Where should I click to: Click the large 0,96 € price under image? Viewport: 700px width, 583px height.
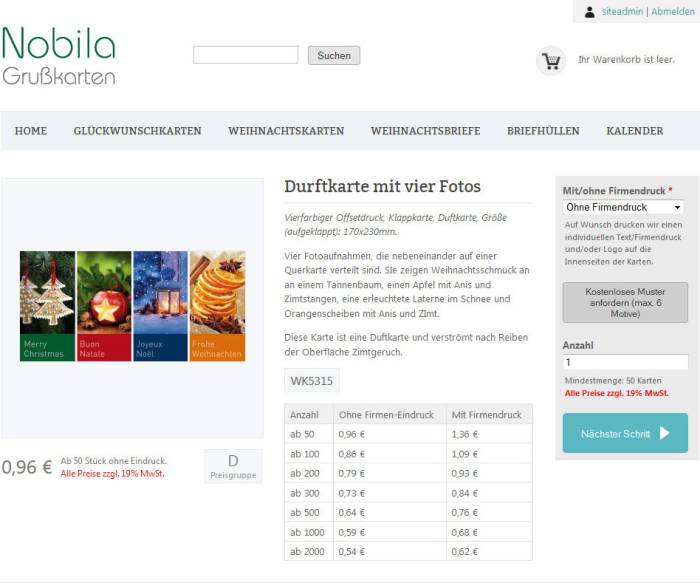[x=27, y=467]
